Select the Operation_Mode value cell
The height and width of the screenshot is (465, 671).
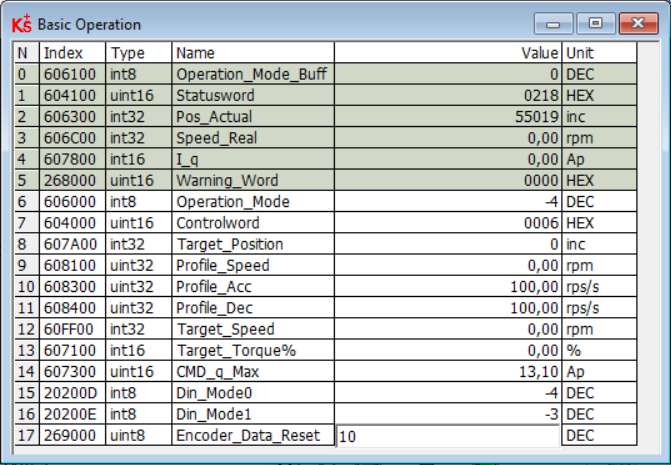pyautogui.click(x=447, y=202)
